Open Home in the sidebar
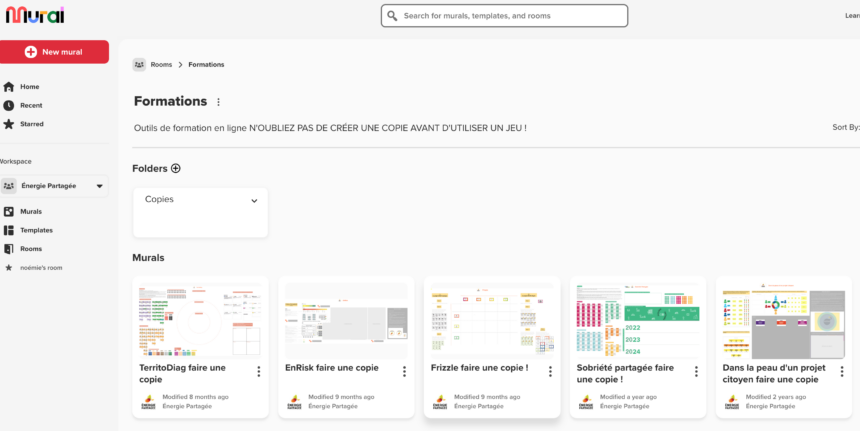The height and width of the screenshot is (431, 860). click(x=29, y=87)
